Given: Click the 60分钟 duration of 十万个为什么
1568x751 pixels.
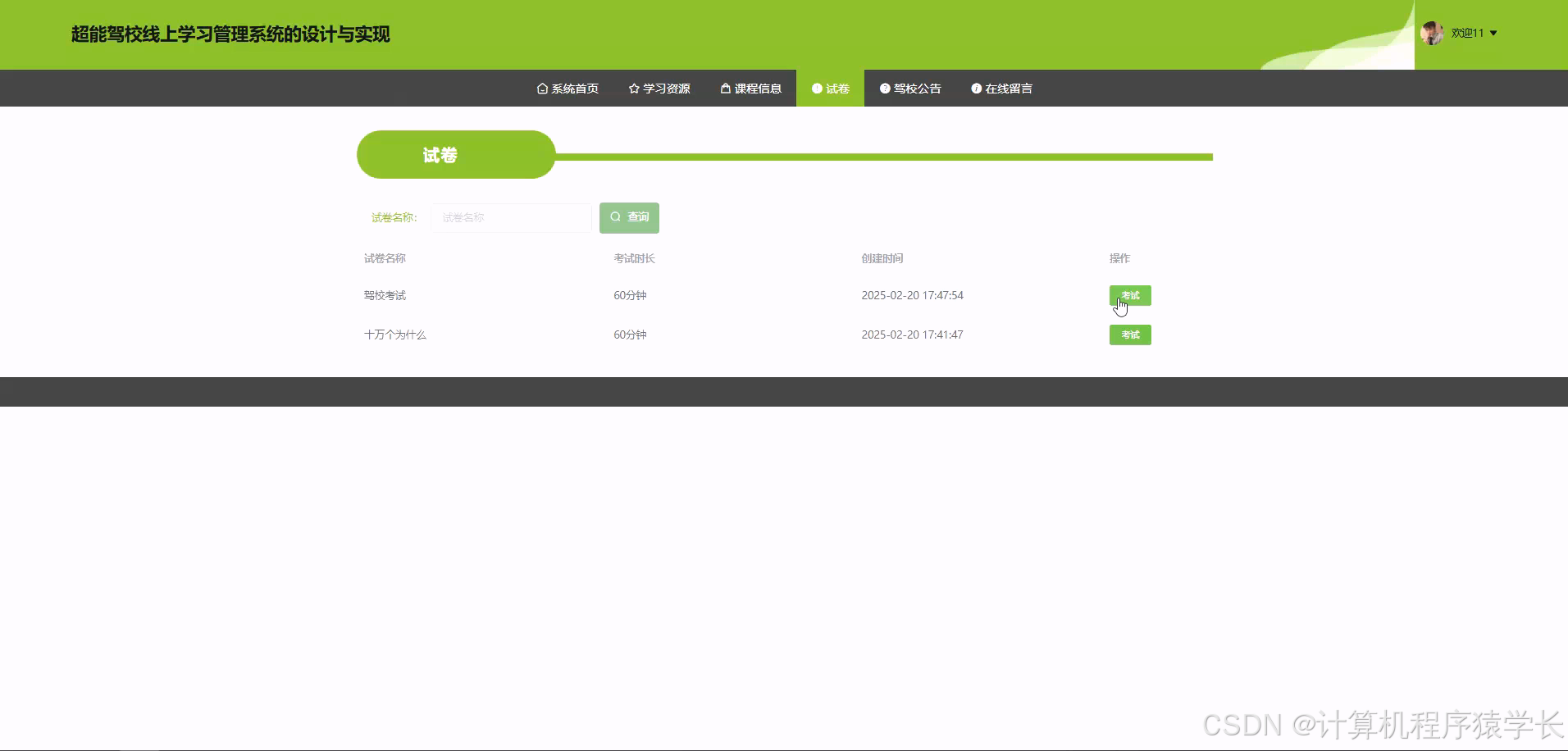Looking at the screenshot, I should pyautogui.click(x=630, y=335).
